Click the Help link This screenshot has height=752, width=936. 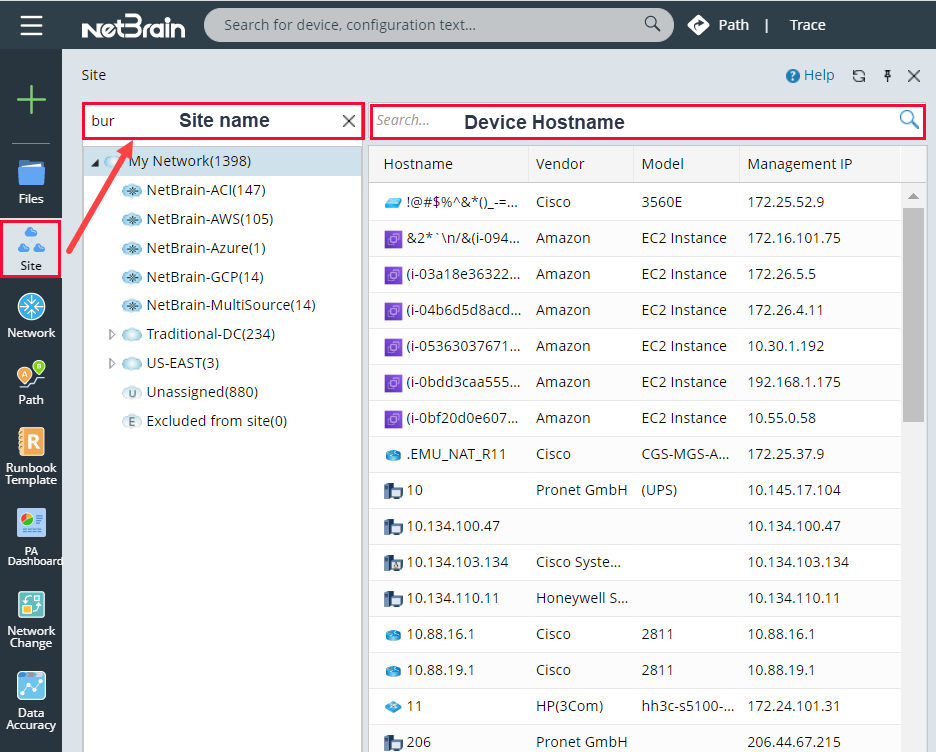810,75
